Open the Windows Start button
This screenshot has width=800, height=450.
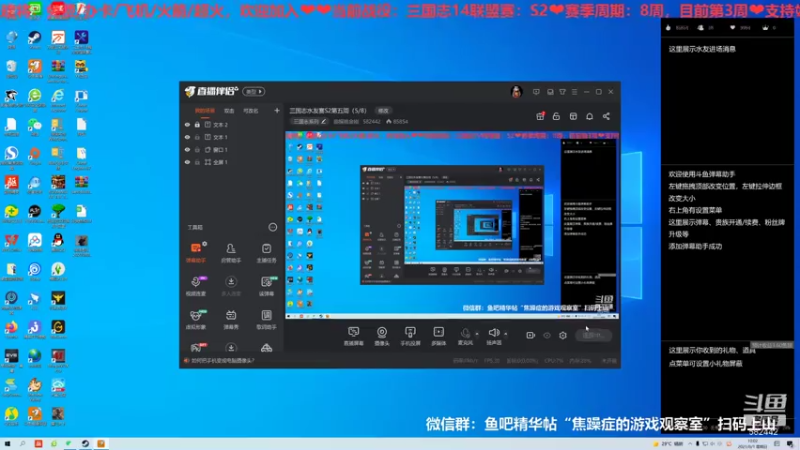[x=7, y=444]
